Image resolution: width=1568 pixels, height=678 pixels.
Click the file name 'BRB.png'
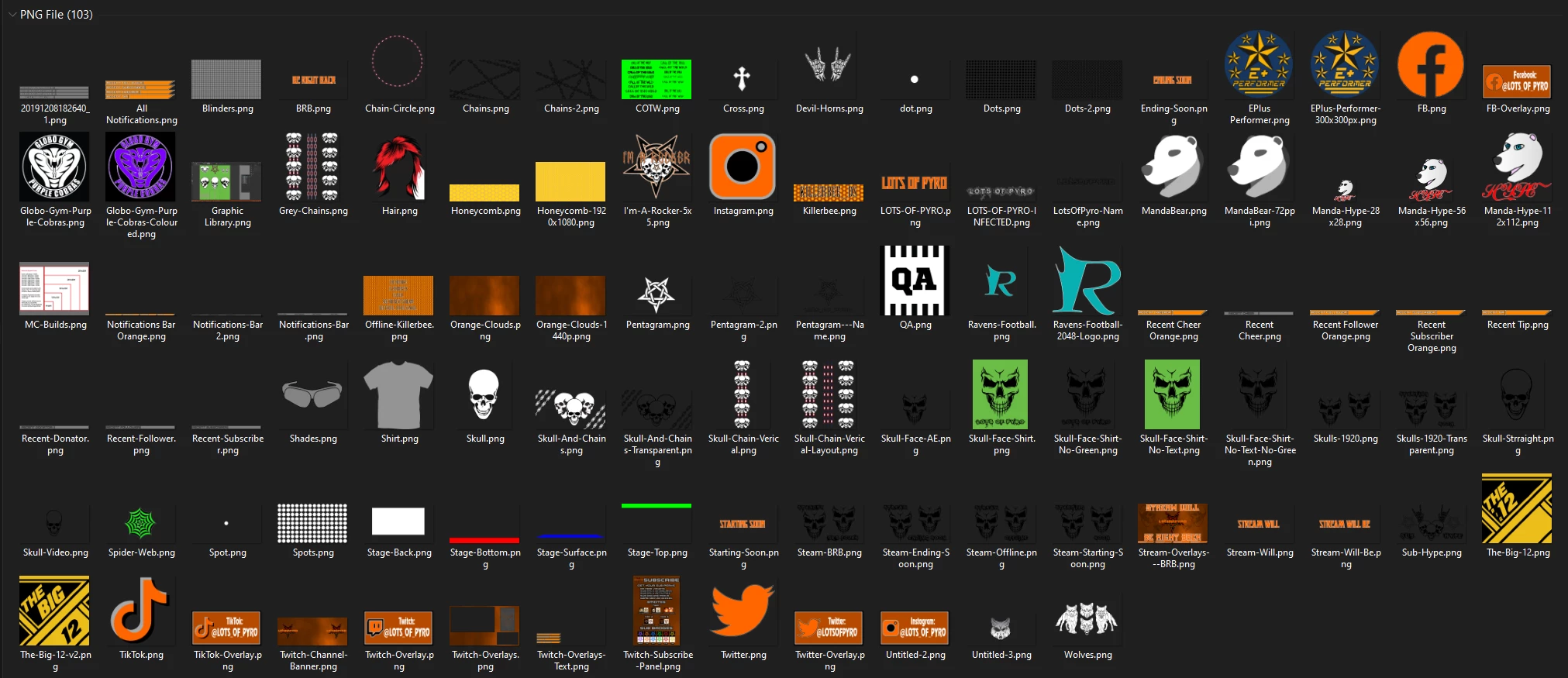[313, 108]
